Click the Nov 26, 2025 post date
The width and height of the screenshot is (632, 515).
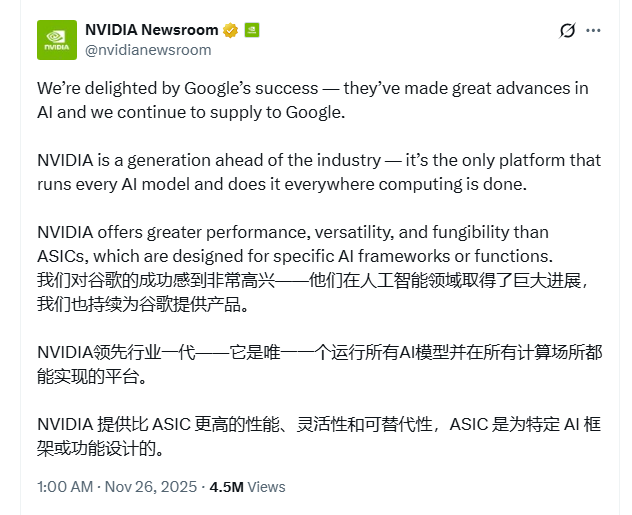click(x=150, y=487)
